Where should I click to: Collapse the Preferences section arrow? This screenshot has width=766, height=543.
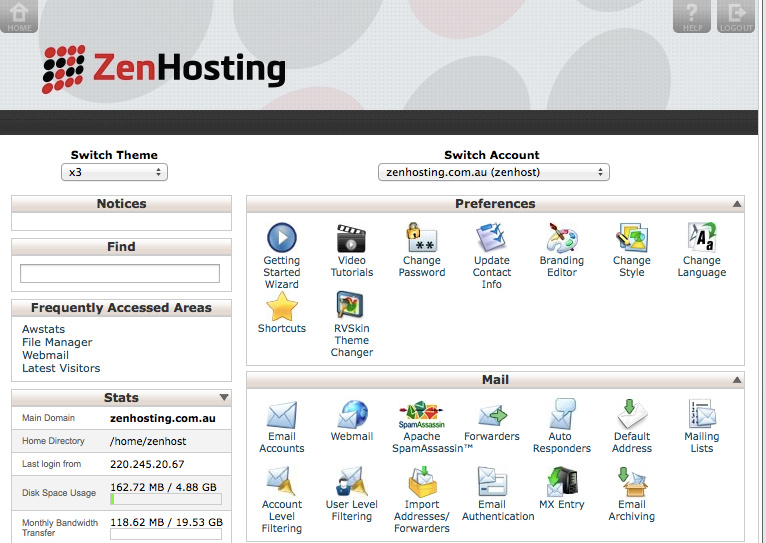tap(737, 204)
